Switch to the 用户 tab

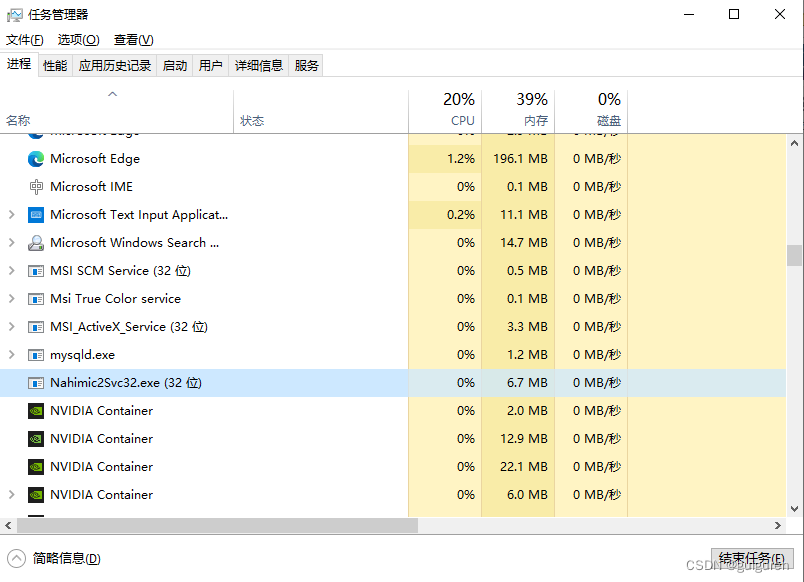(211, 66)
